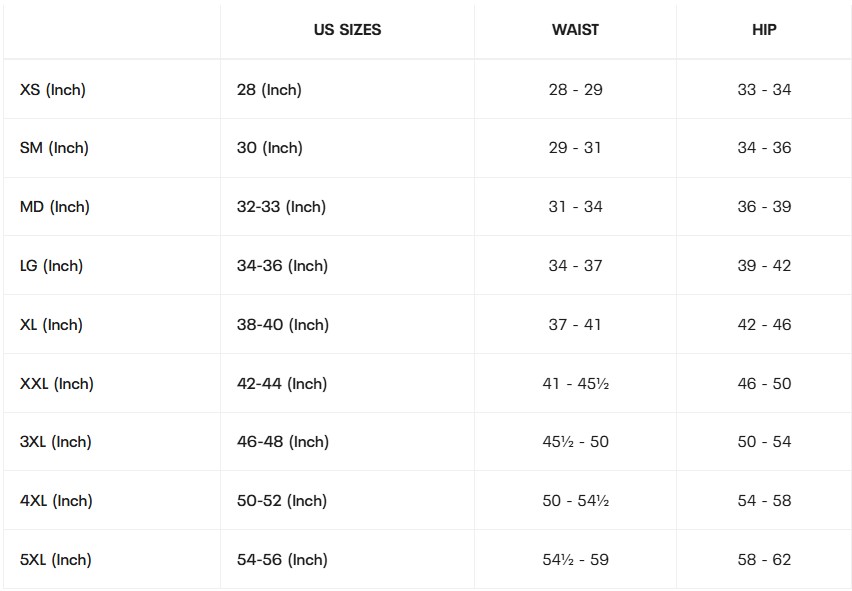This screenshot has height=591, width=852.
Task: Select the 3XL (Inch) row label
Action: pyautogui.click(x=56, y=442)
